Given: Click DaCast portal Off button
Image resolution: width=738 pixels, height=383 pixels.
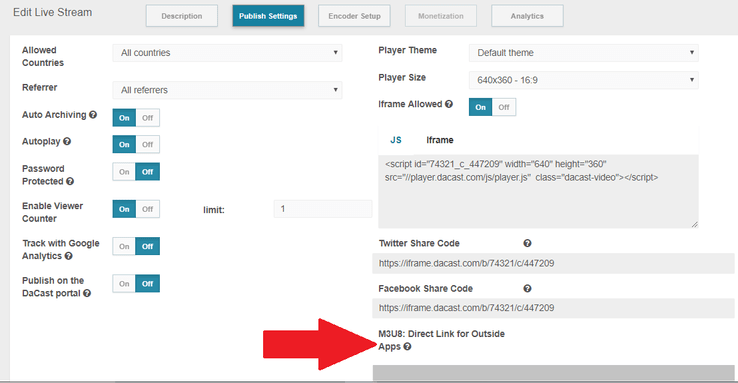Looking at the screenshot, I should [148, 284].
